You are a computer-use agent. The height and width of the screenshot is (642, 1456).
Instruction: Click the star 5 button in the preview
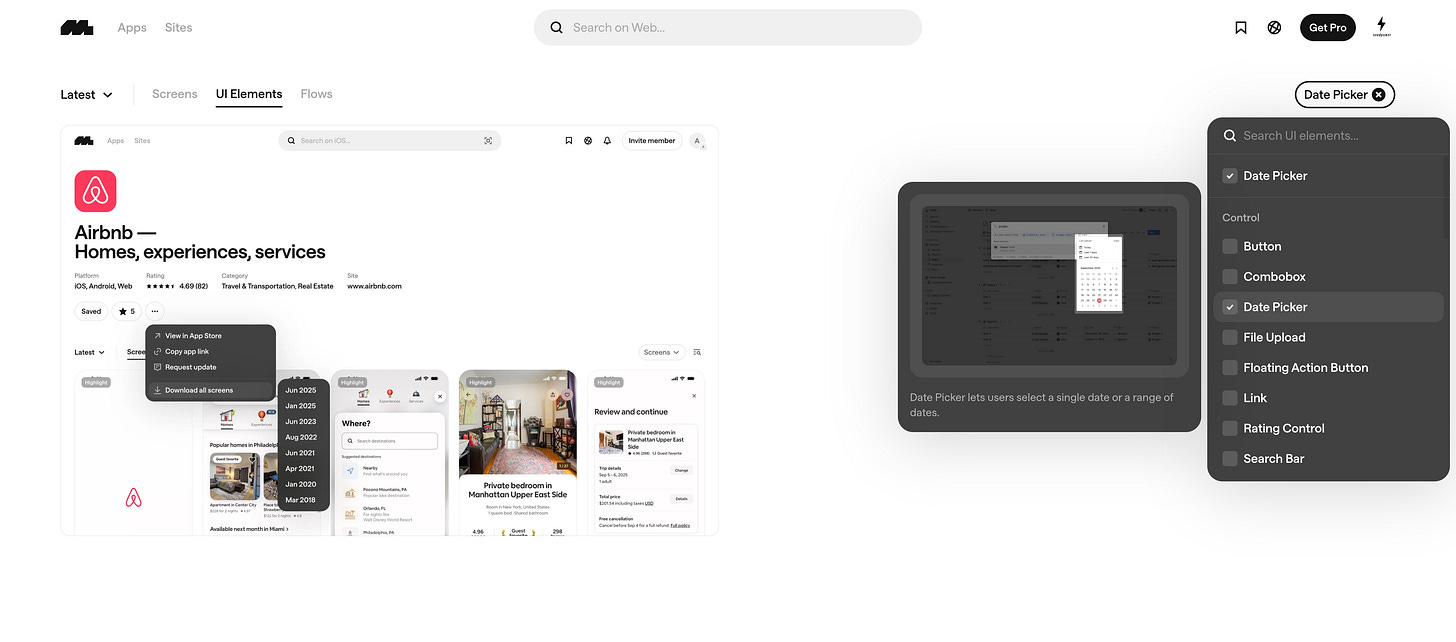[x=127, y=311]
